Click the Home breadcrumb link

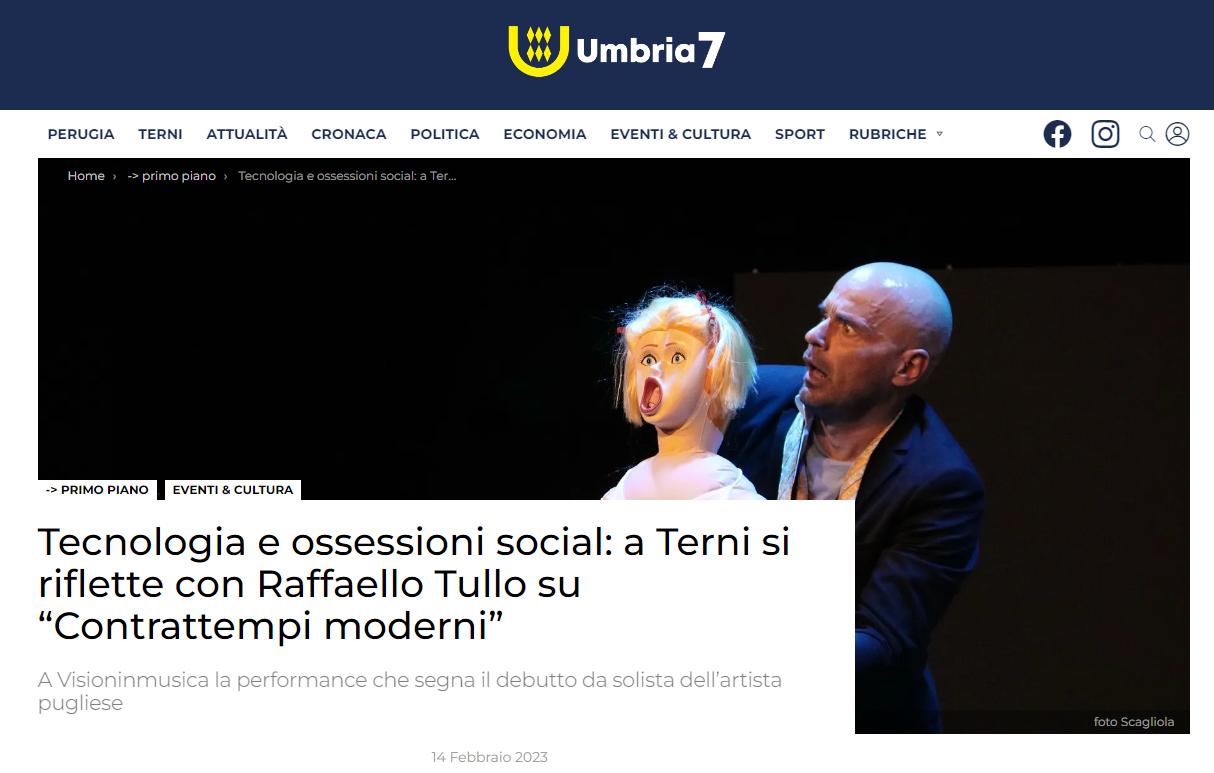(x=86, y=176)
